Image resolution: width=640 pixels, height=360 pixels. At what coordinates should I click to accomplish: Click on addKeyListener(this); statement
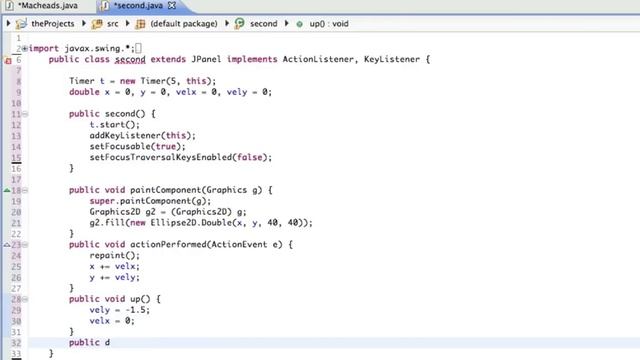coord(142,136)
